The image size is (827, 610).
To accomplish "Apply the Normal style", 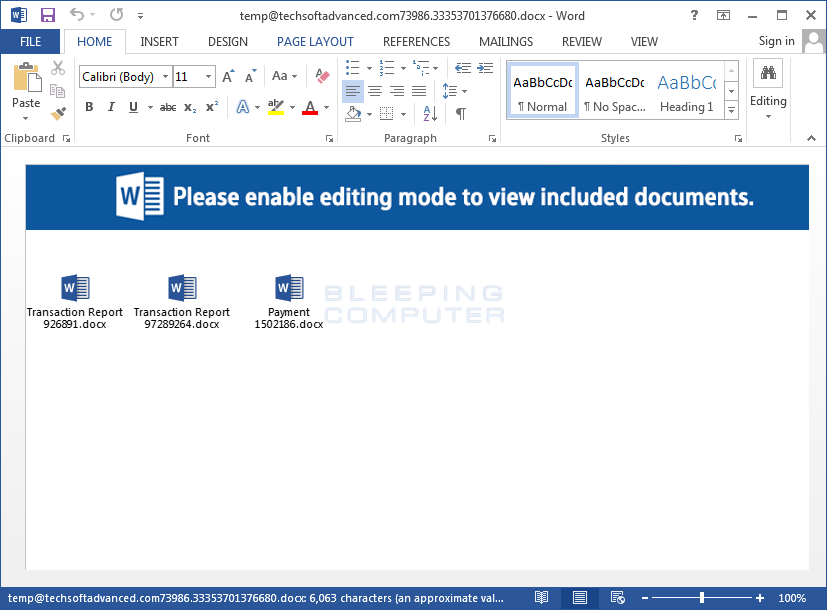I will tap(543, 90).
